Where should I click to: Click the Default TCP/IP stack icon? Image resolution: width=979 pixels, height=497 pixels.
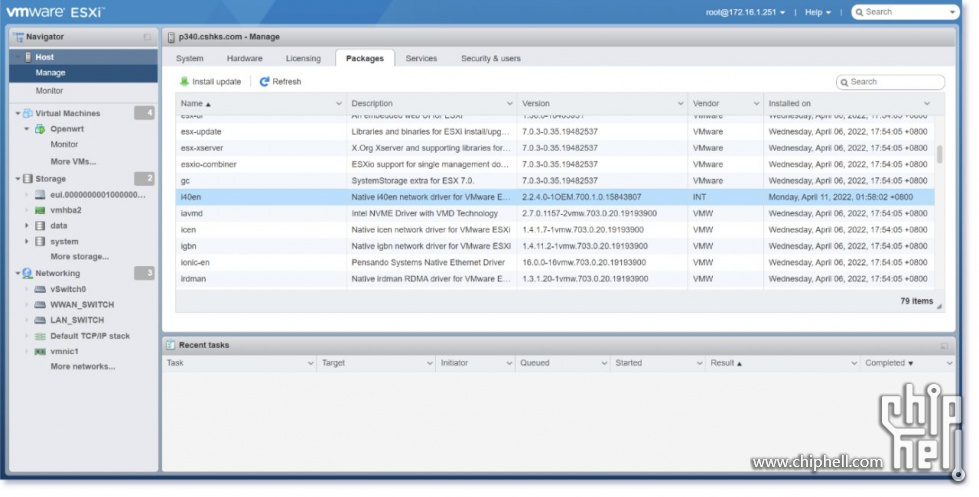(40, 336)
